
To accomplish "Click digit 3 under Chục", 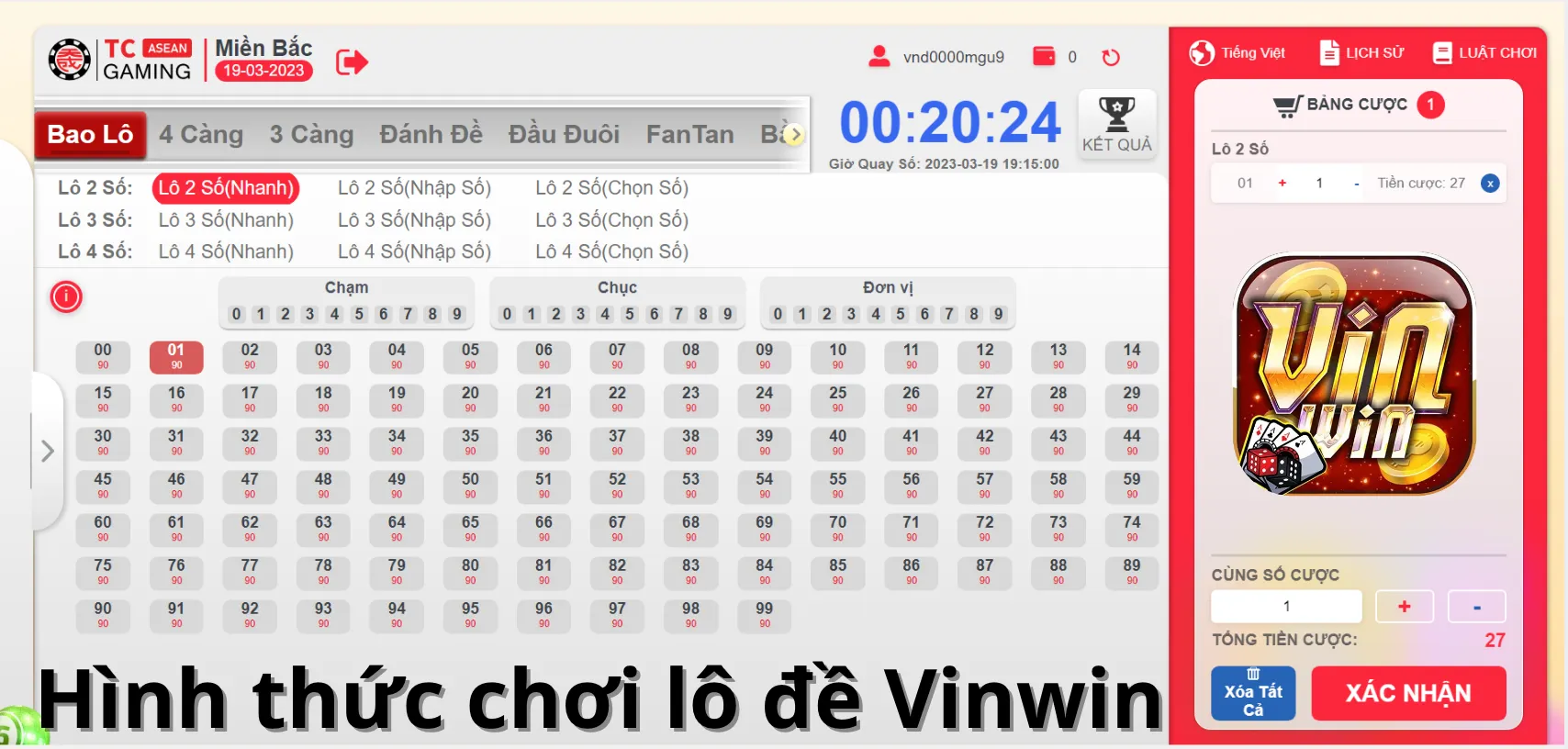I will pos(580,314).
